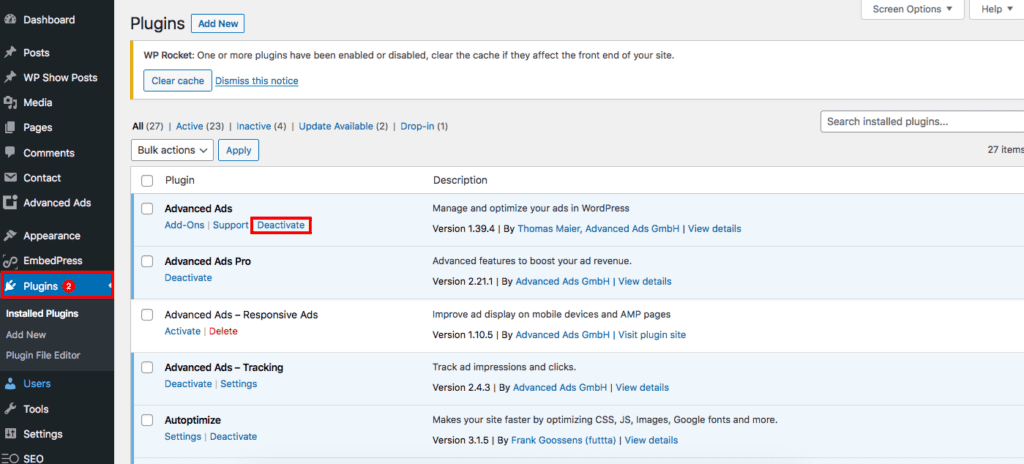The image size is (1024, 464).
Task: Check the Autoptimize plugin checkbox
Action: click(x=147, y=420)
